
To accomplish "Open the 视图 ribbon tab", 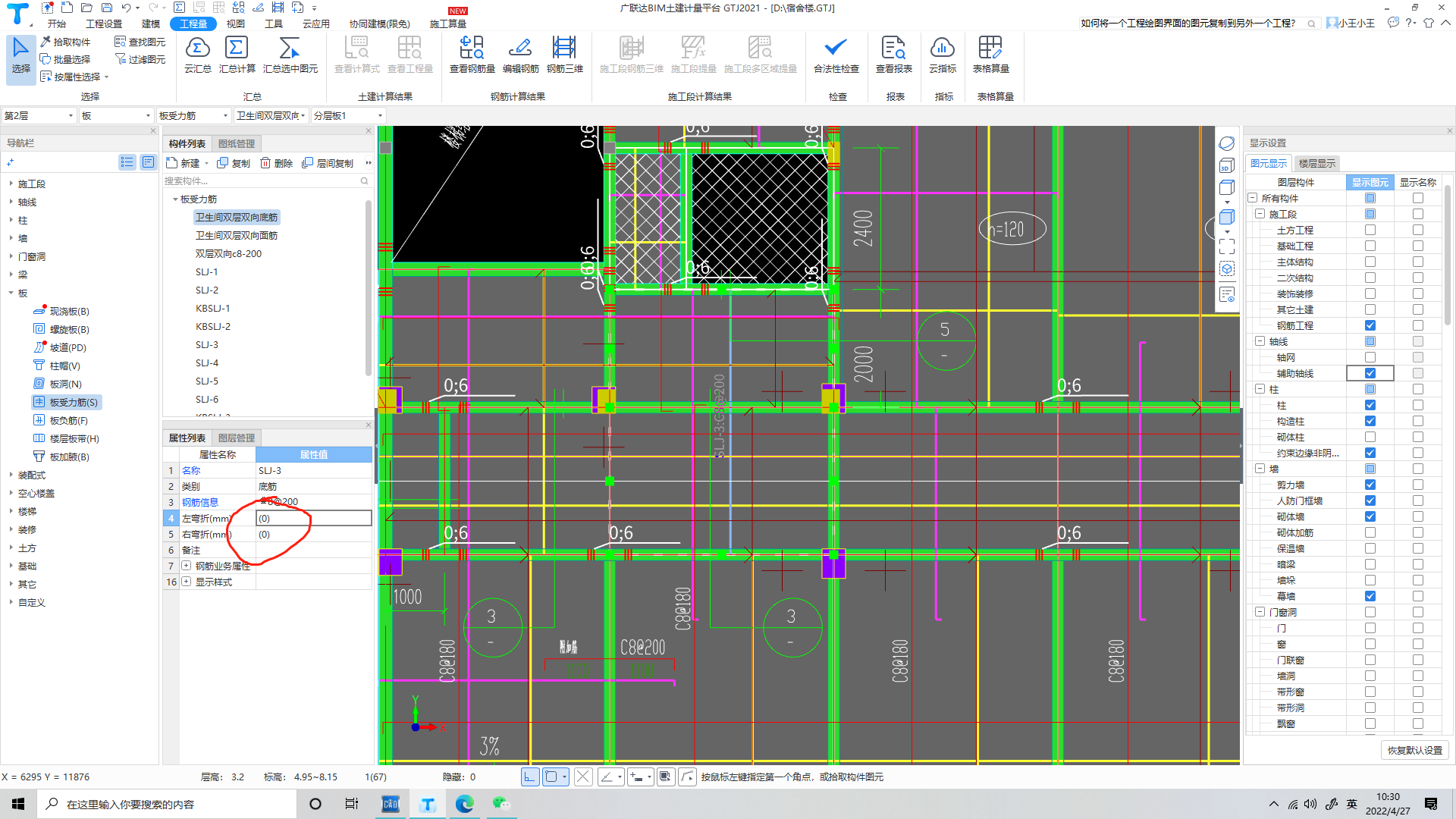I will click(235, 24).
